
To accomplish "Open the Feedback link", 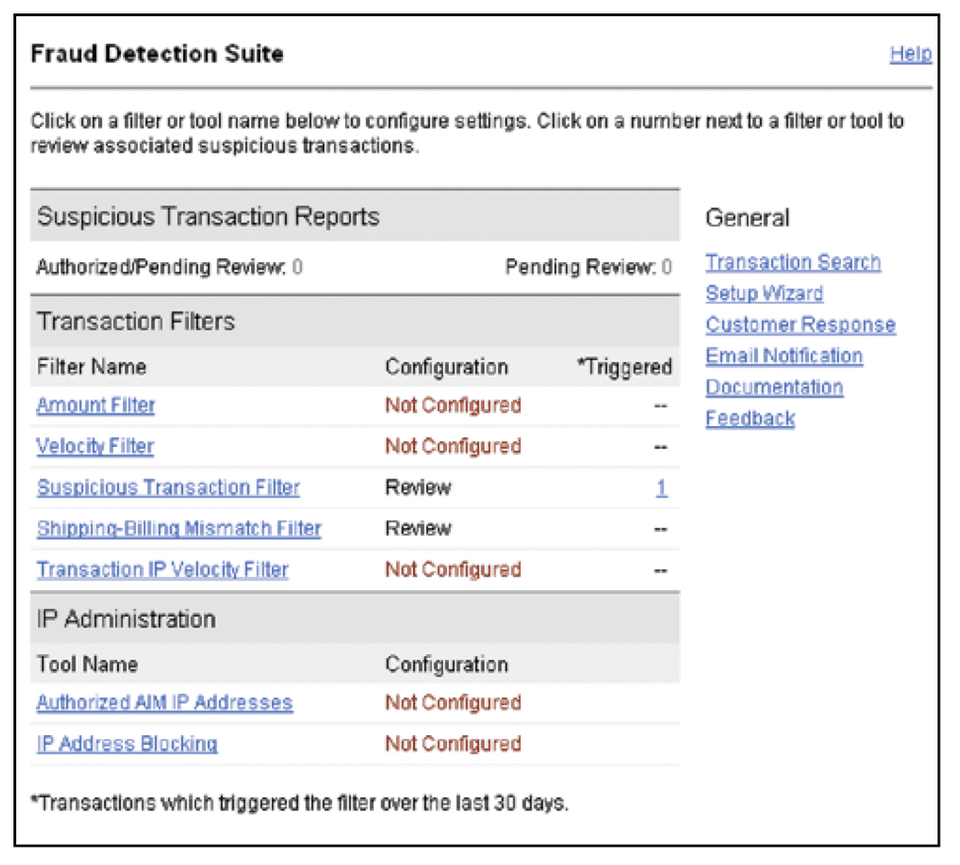I will pos(750,419).
